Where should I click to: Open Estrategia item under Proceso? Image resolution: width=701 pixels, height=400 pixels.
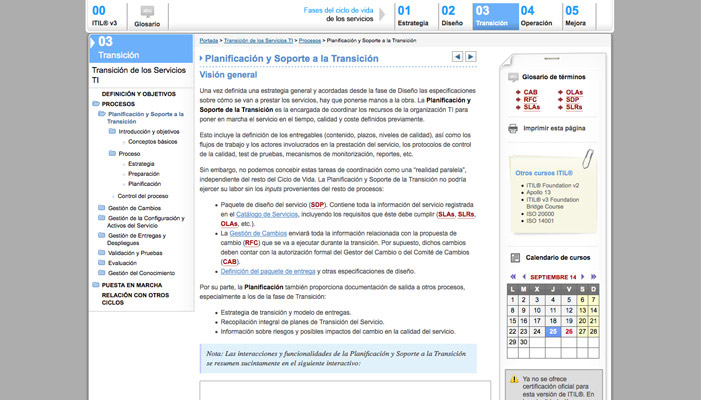coord(141,164)
